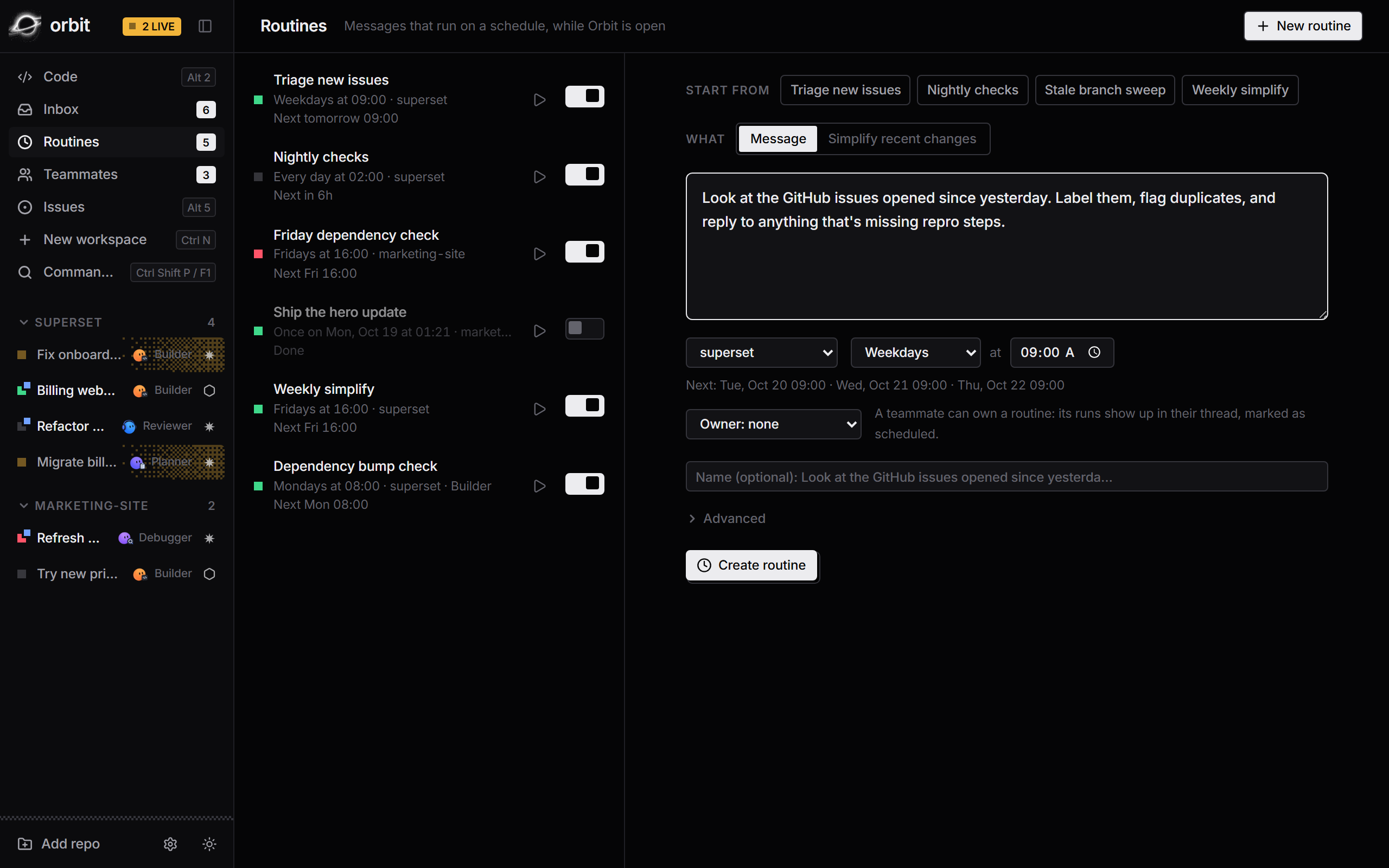Click the New routine button
Screen dimensions: 1389x868
(1303, 26)
